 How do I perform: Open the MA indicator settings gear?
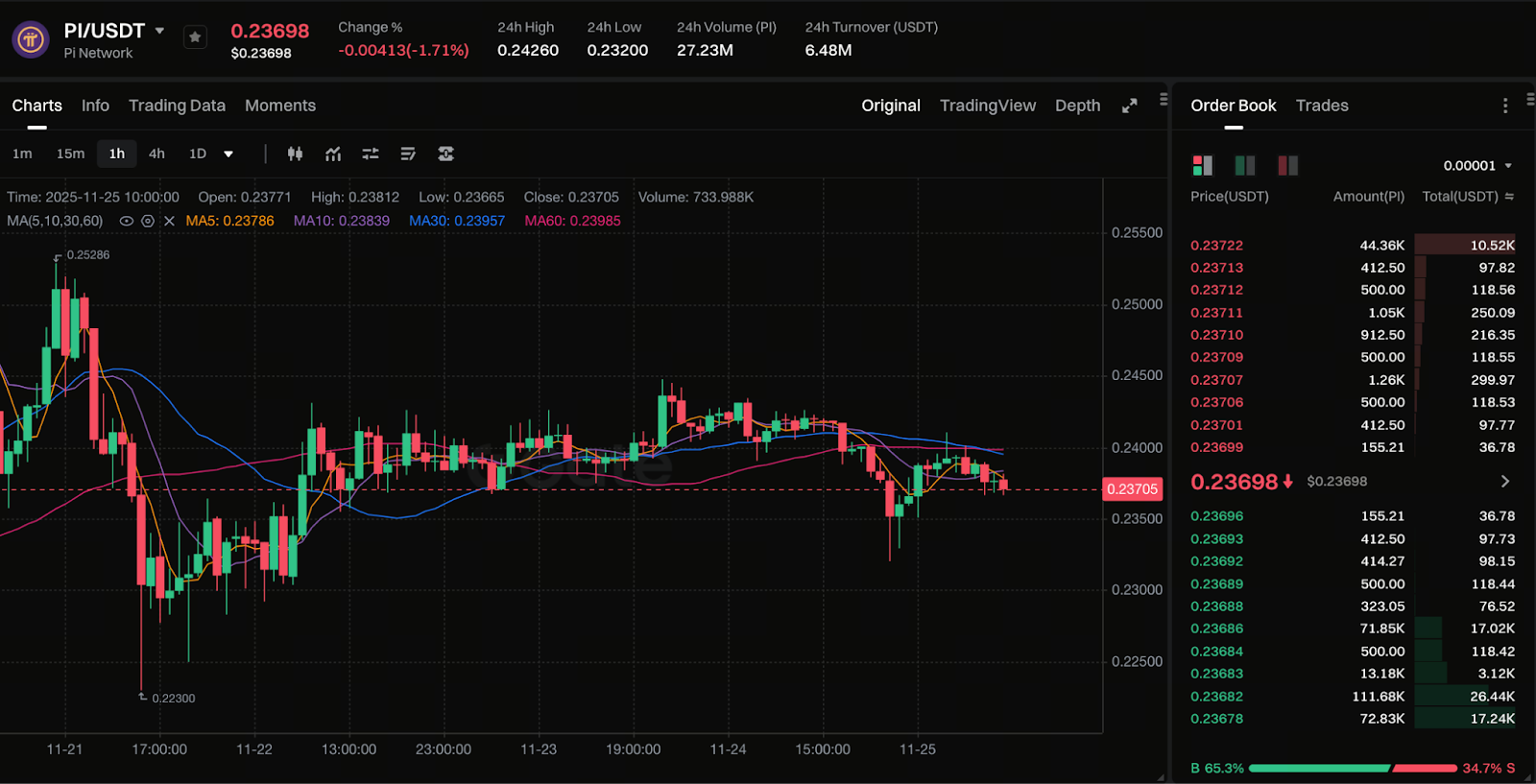148,221
